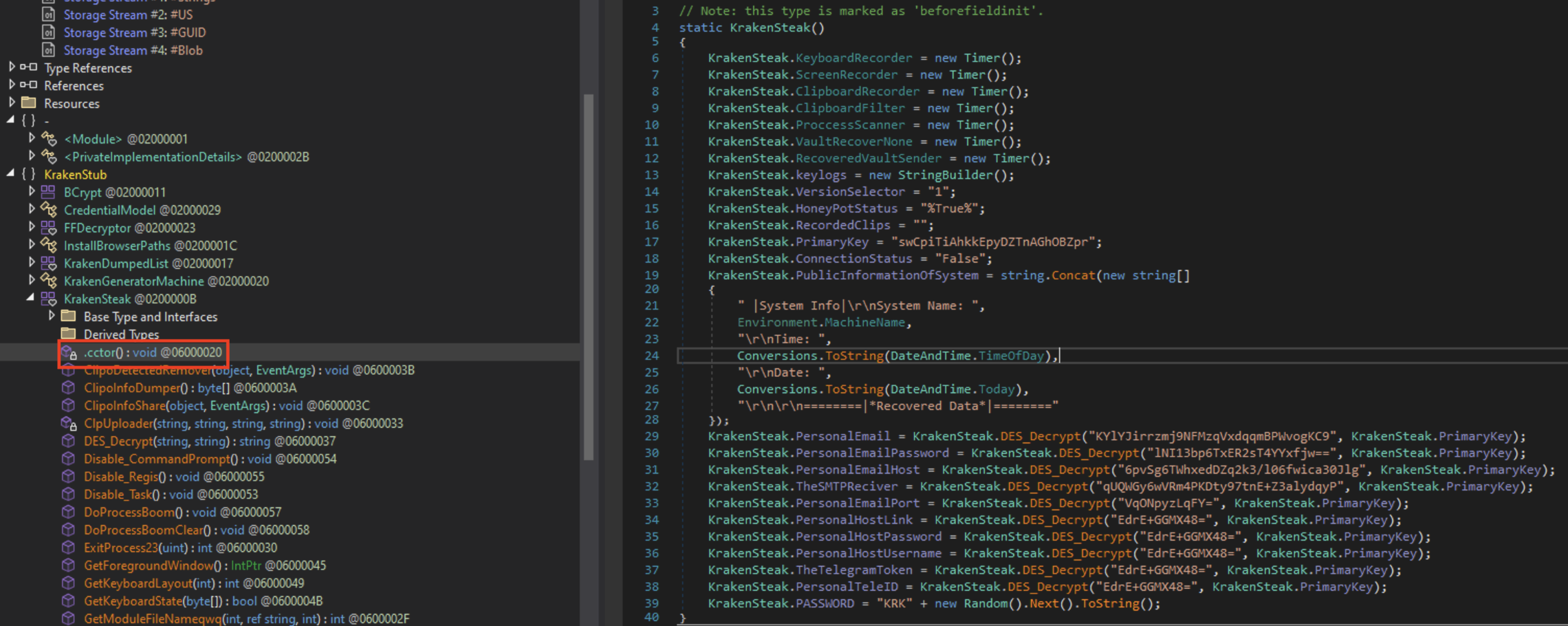Click the ExitProcess23 method icon
This screenshot has width=1568, height=626.
coord(68,548)
